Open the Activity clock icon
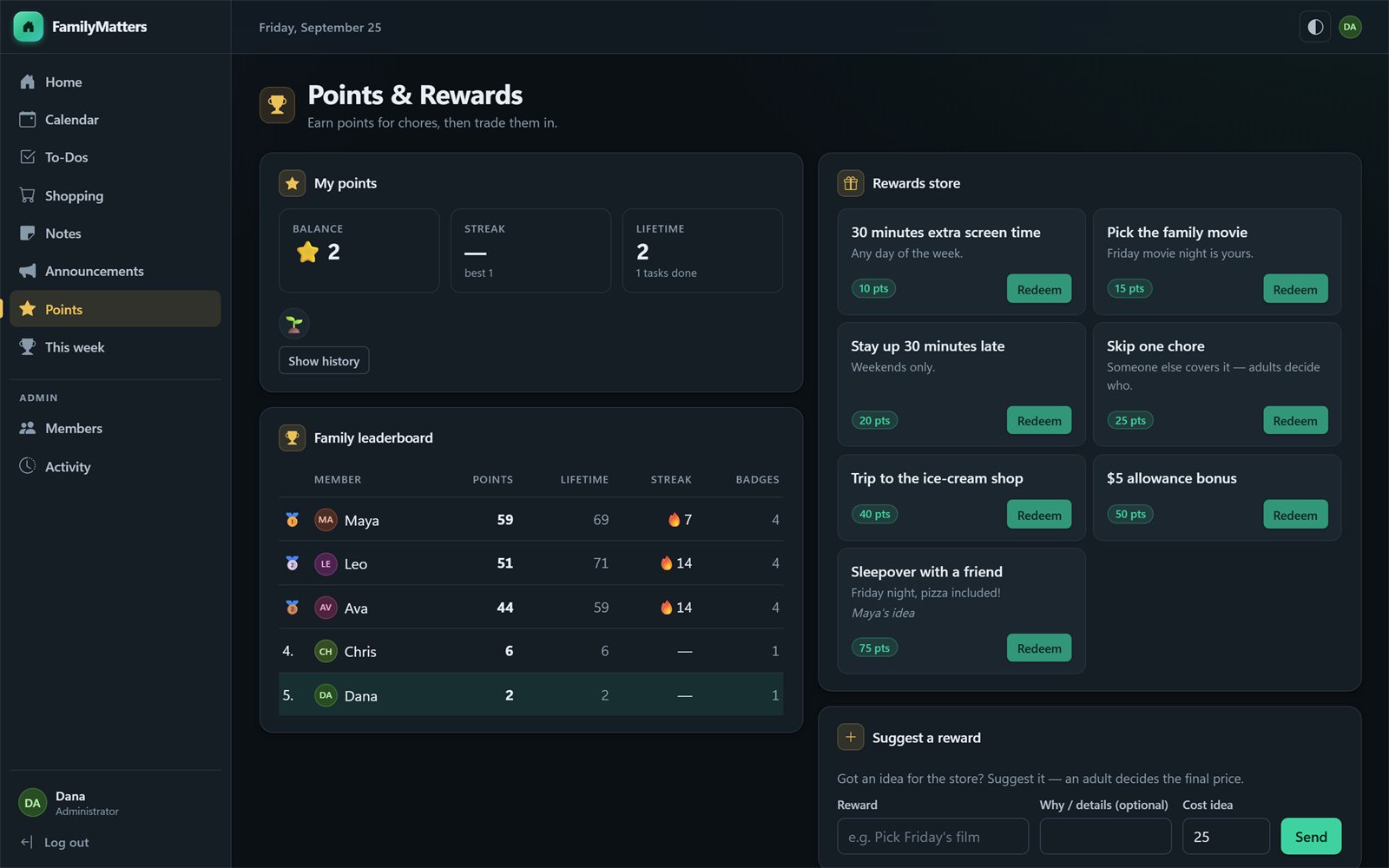The image size is (1389, 868). pos(28,466)
